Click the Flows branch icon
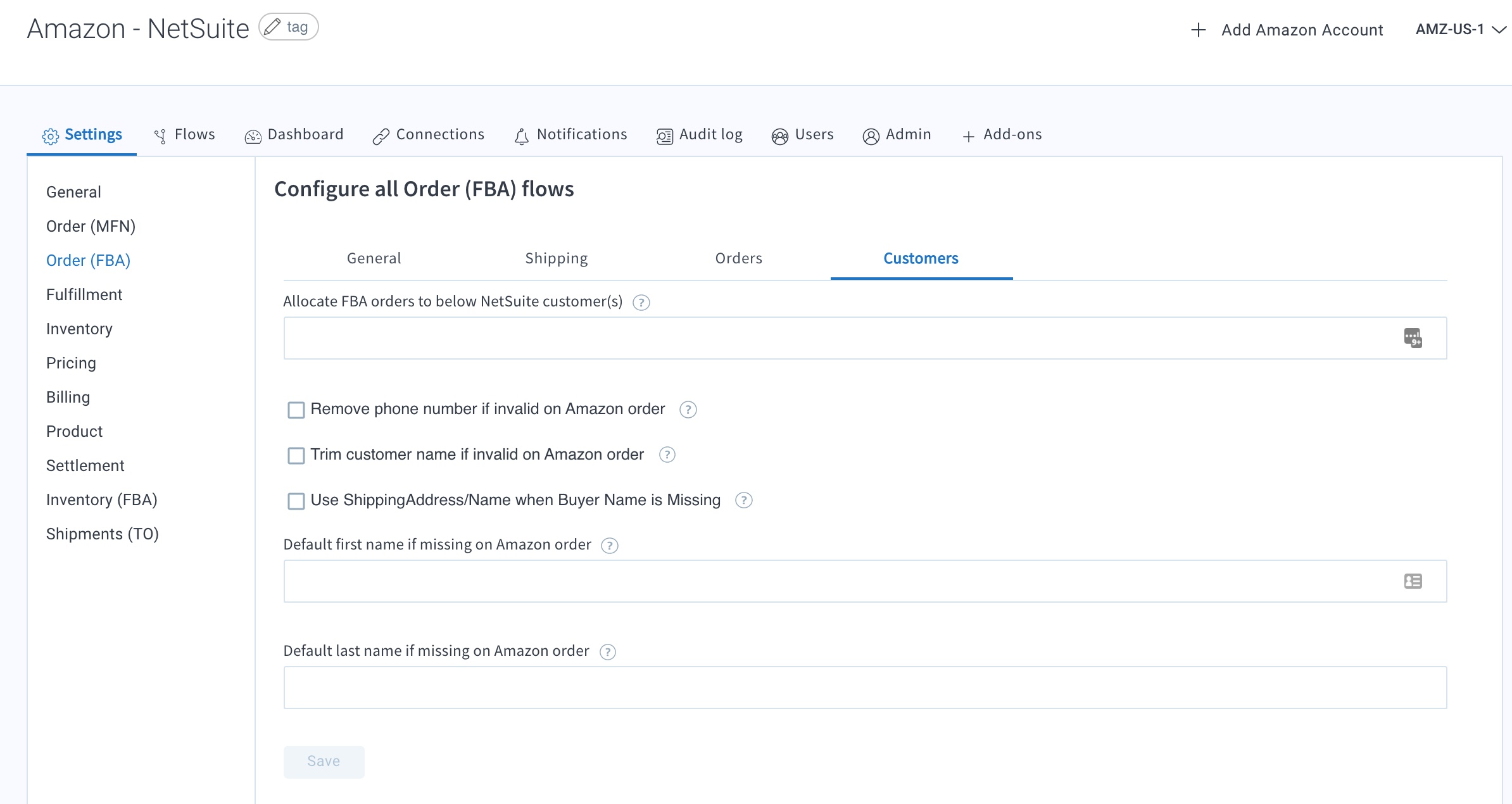Image resolution: width=1512 pixels, height=804 pixels. pyautogui.click(x=160, y=135)
